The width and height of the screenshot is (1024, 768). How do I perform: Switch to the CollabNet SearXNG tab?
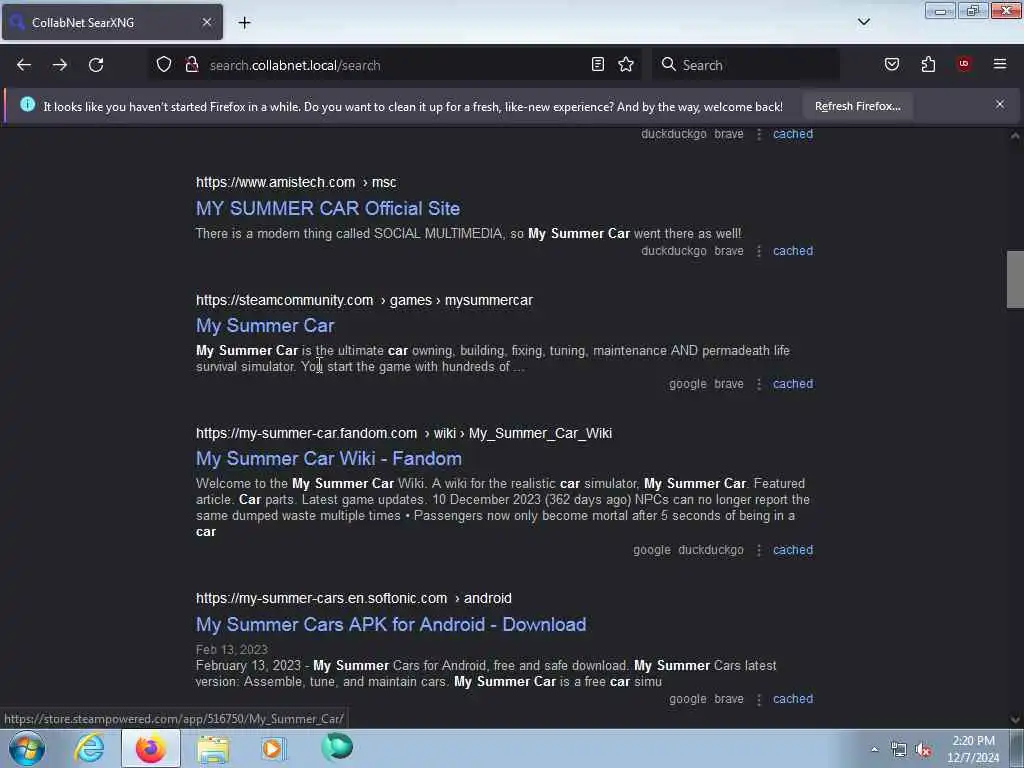(x=112, y=22)
